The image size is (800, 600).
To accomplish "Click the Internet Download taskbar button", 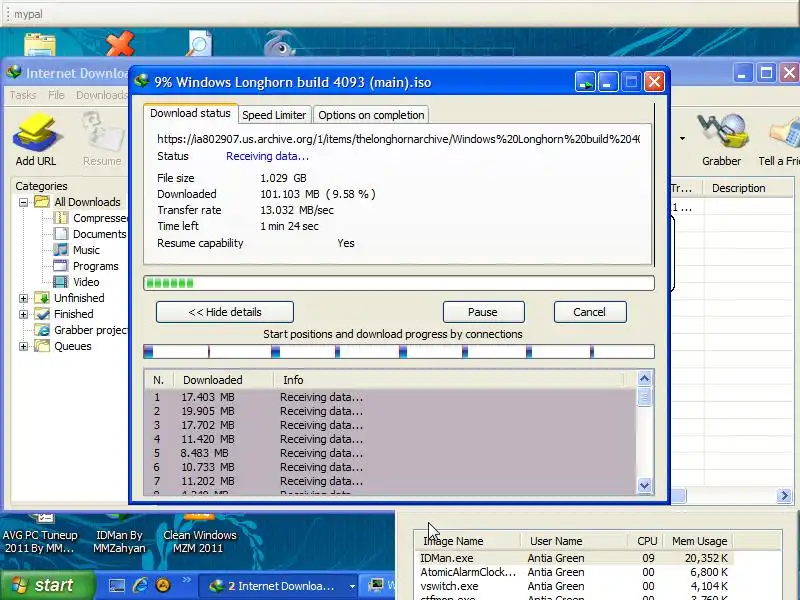I will click(278, 587).
